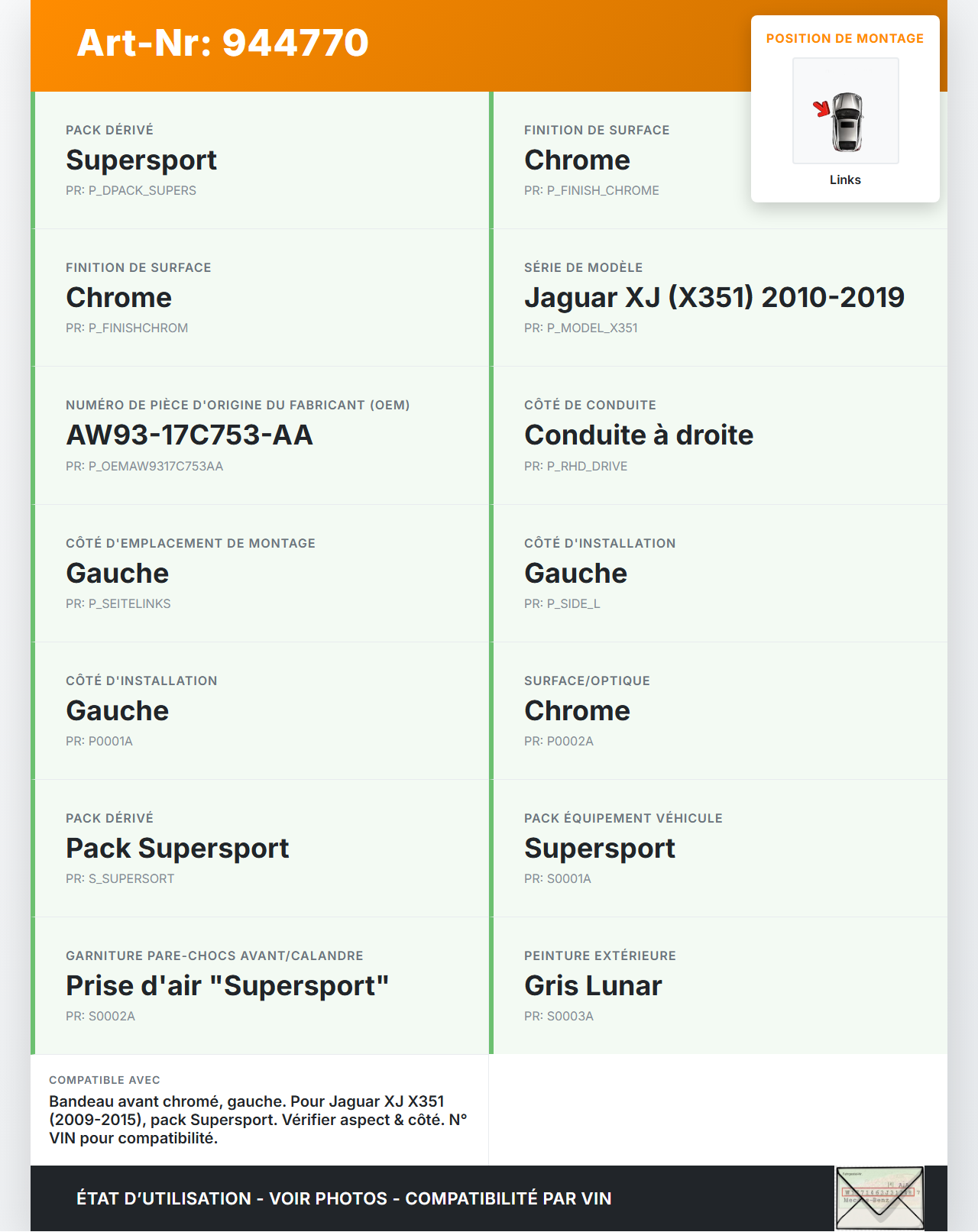Click the car mounting position icon
This screenshot has width=978, height=1232.
point(845,112)
